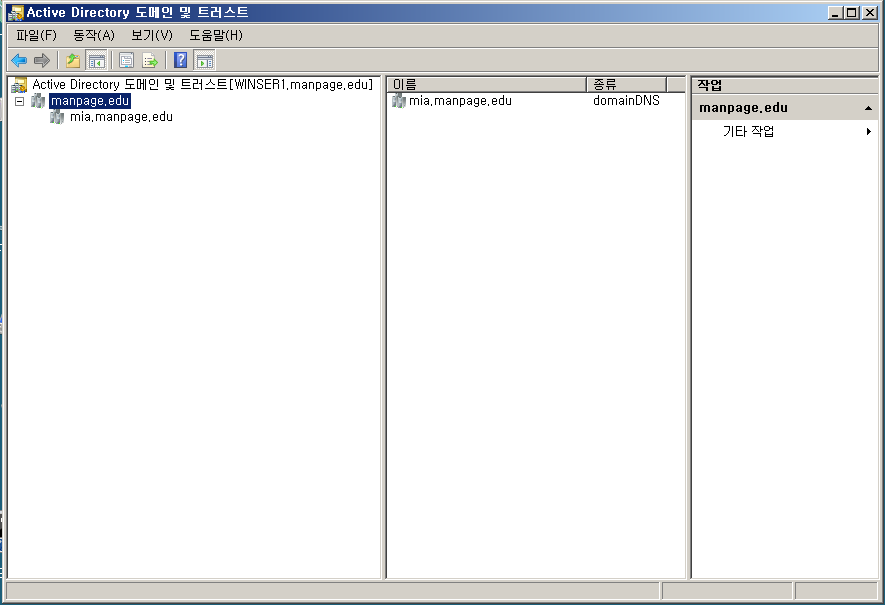Click the domainDNS type cell
Screen dimensions: 885x605
626,100
